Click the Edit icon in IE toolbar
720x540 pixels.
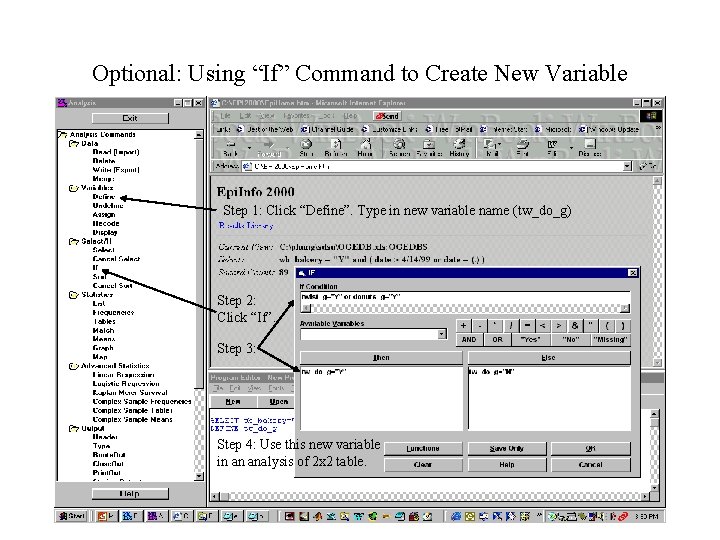[552, 148]
